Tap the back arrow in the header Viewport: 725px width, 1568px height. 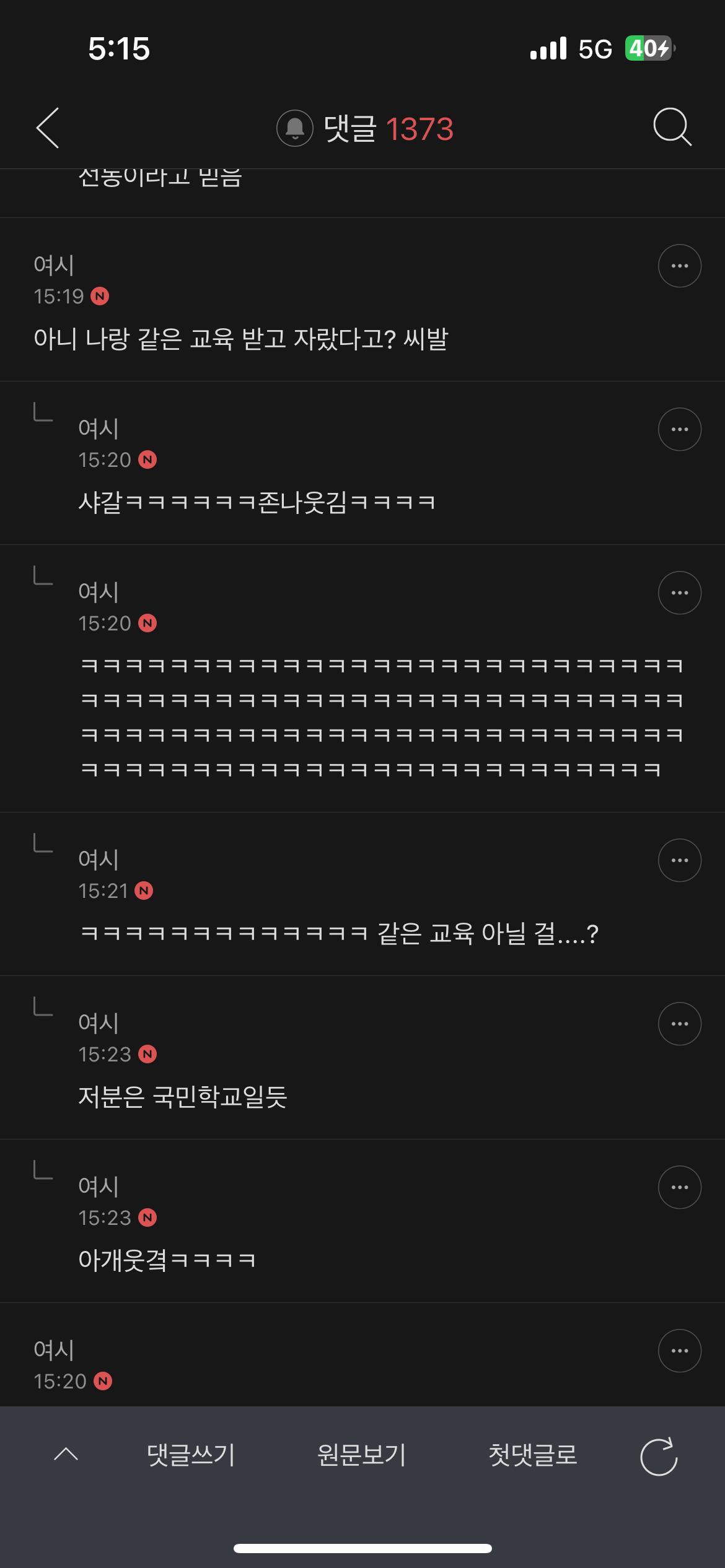tap(48, 128)
